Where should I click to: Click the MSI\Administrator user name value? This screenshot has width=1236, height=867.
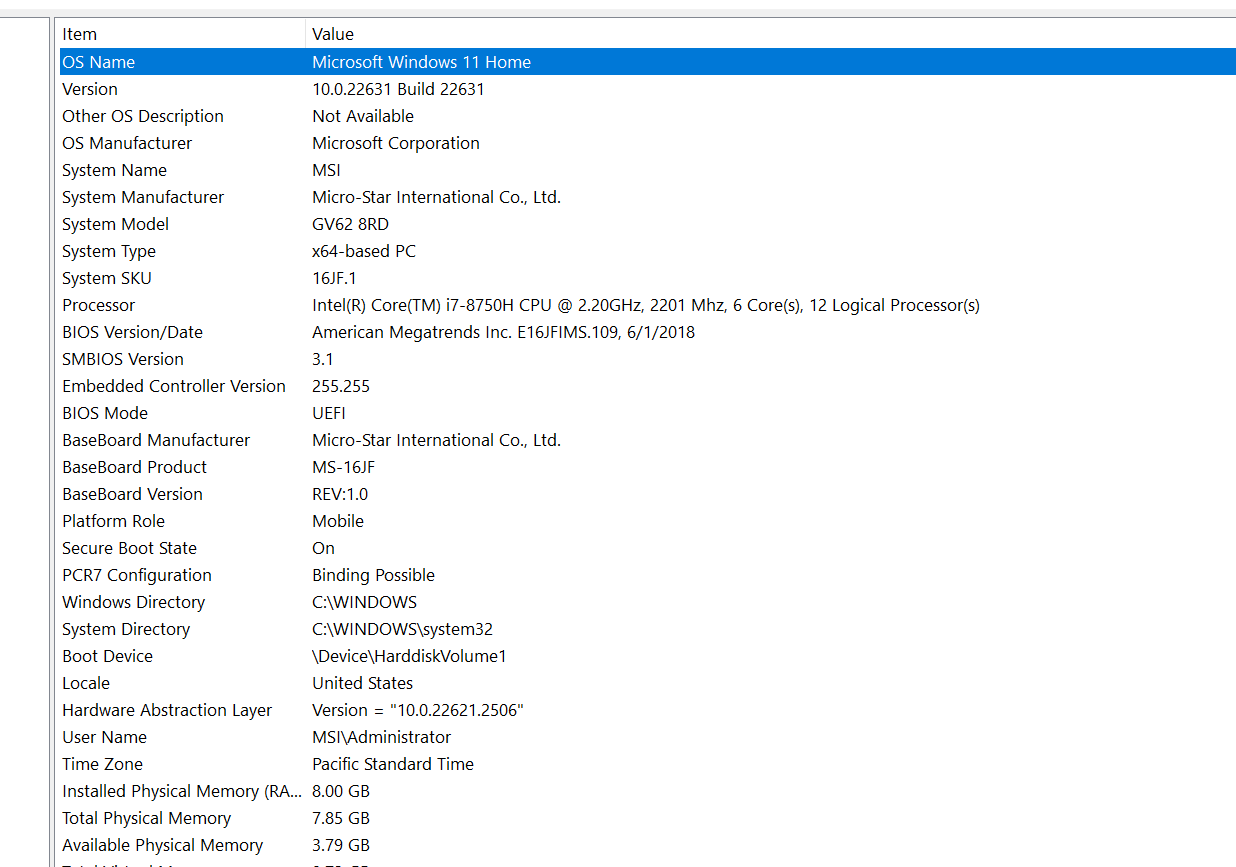pyautogui.click(x=381, y=737)
